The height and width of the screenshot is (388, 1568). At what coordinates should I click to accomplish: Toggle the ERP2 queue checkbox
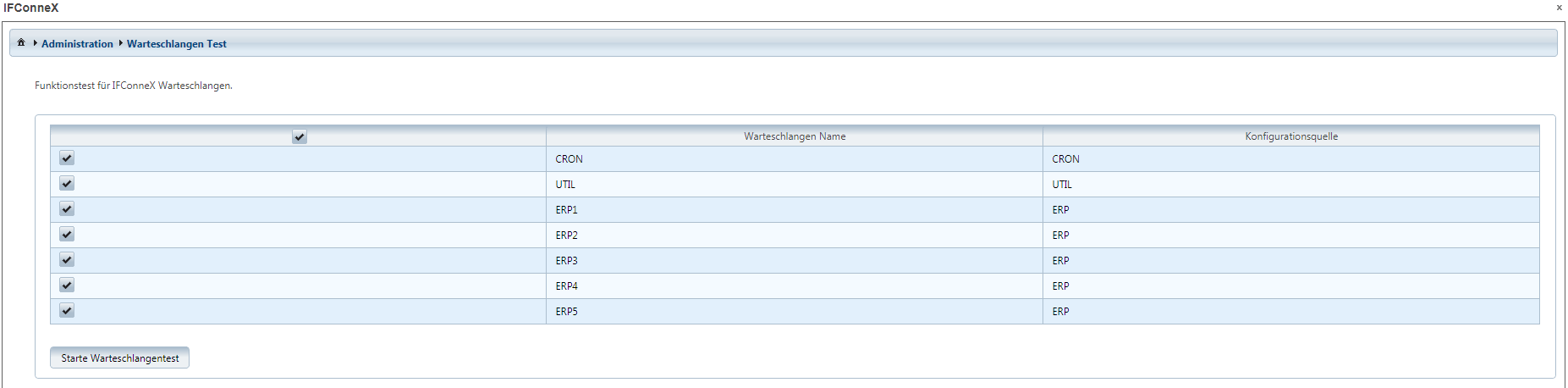pos(67,235)
